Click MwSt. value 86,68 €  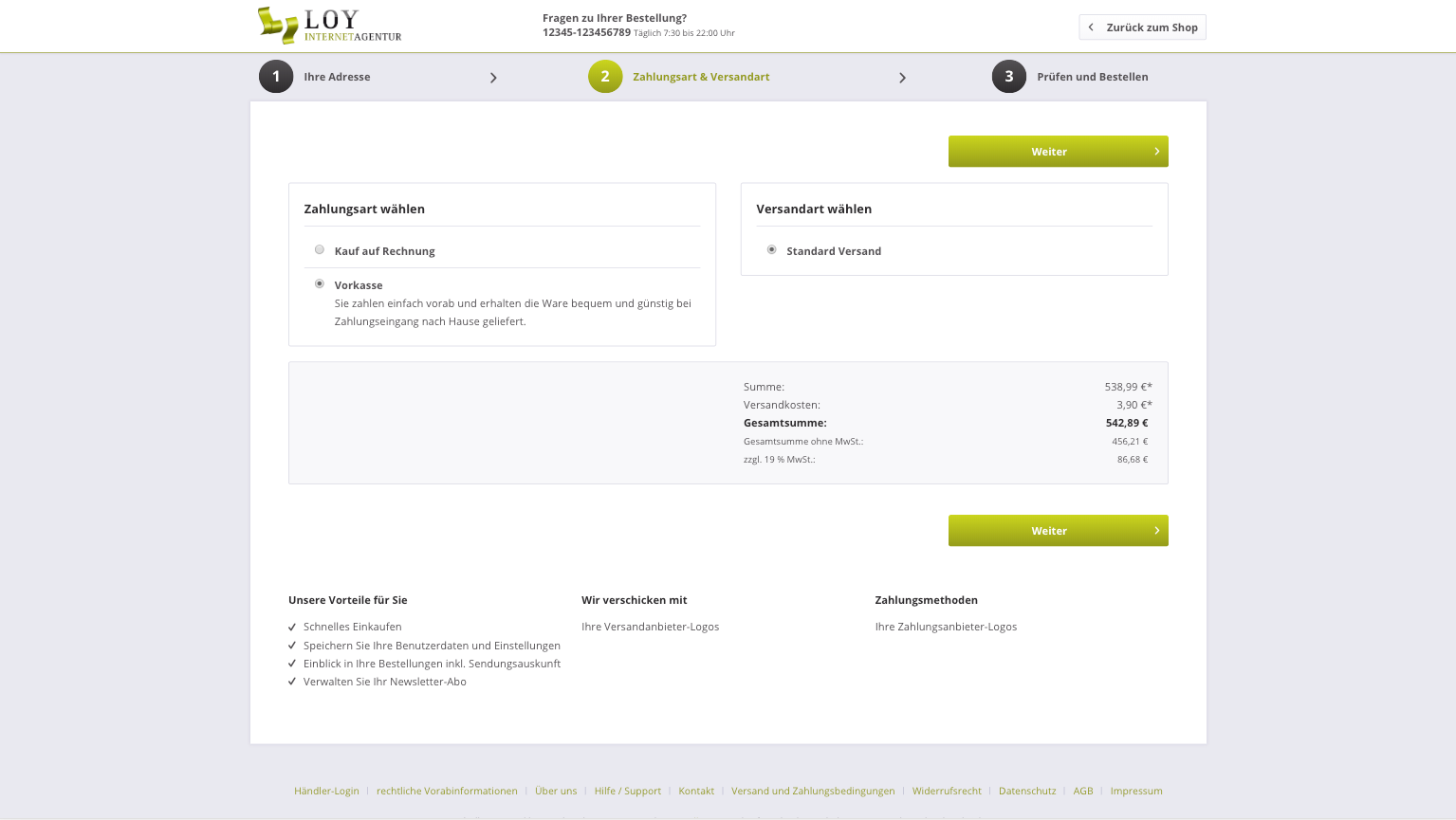pos(1133,460)
